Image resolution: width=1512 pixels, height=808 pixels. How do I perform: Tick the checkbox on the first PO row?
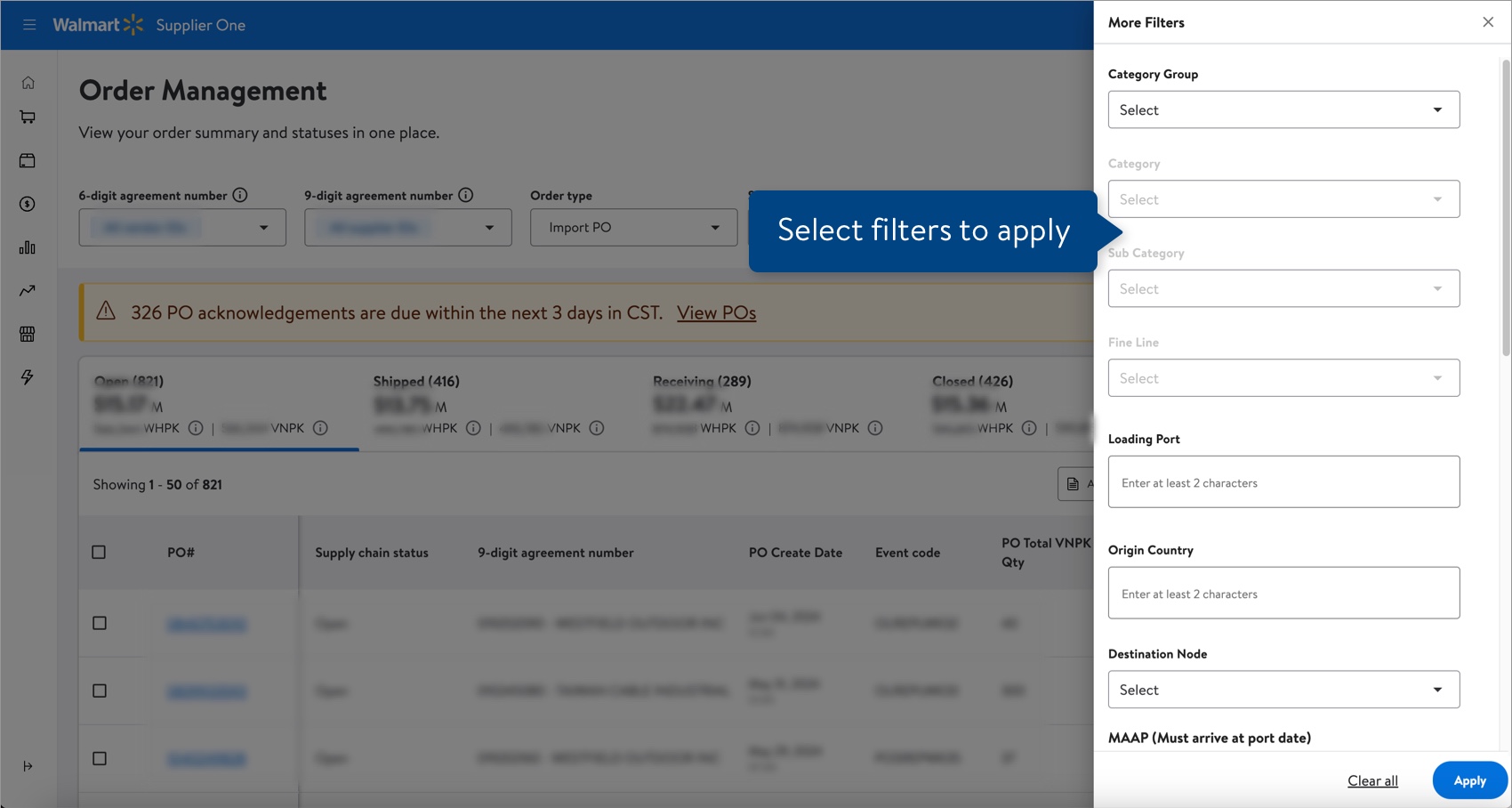click(x=99, y=624)
